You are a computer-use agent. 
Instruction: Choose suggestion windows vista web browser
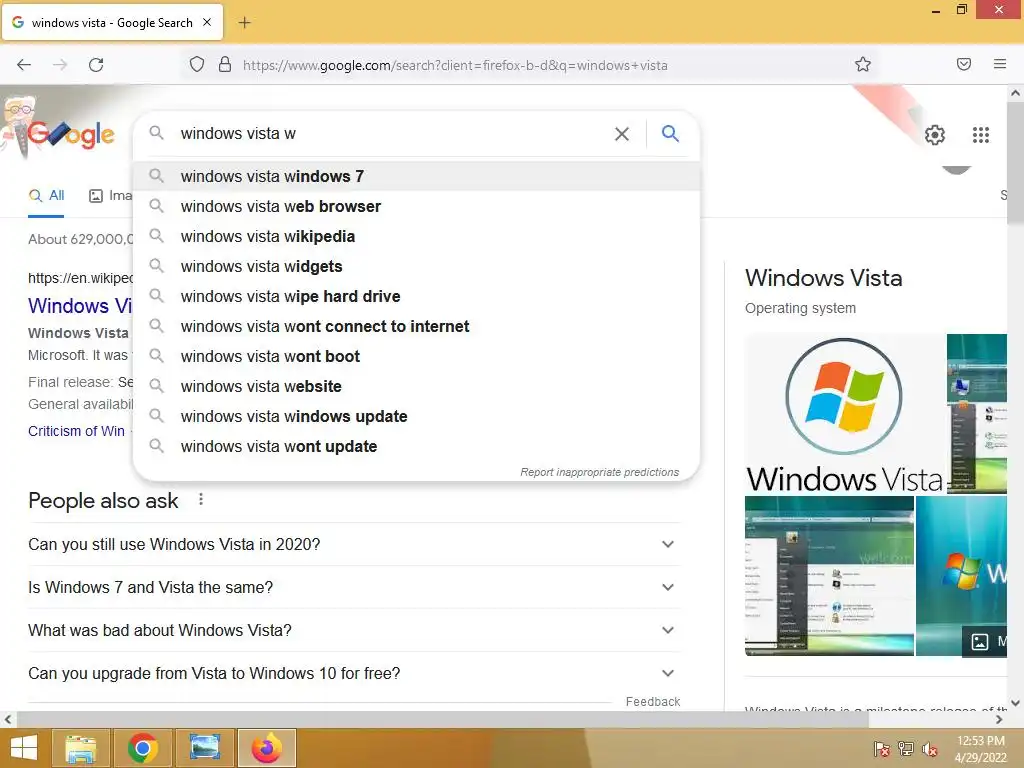(416, 206)
